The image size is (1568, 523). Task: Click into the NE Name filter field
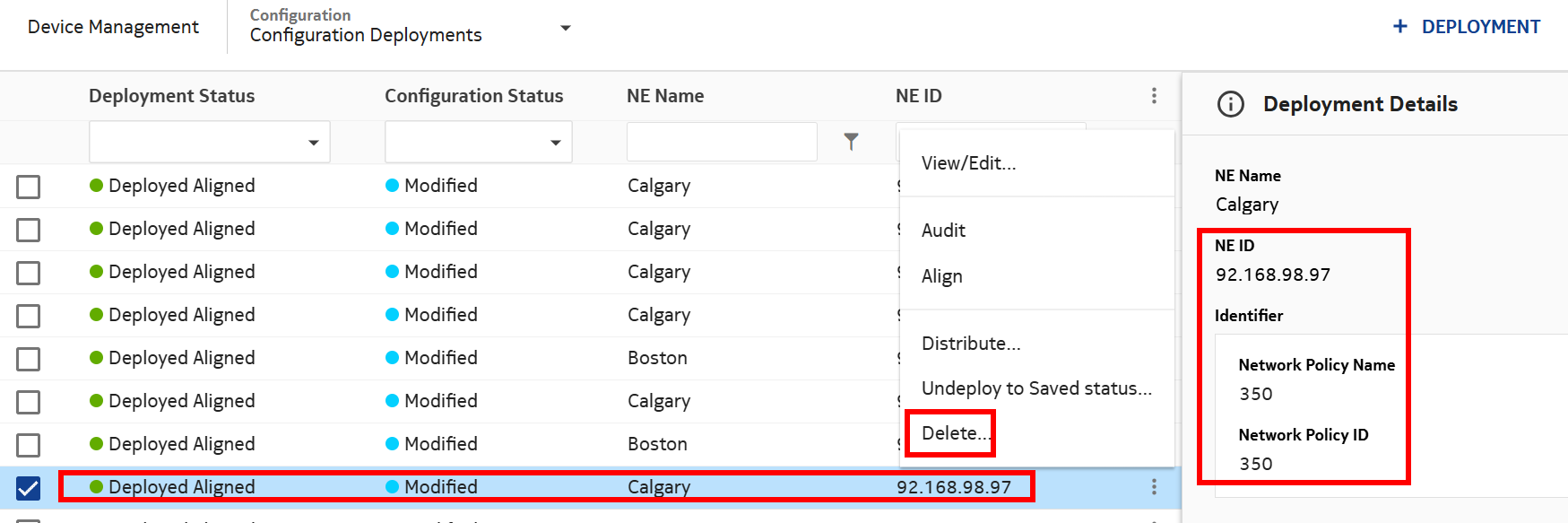pyautogui.click(x=721, y=142)
